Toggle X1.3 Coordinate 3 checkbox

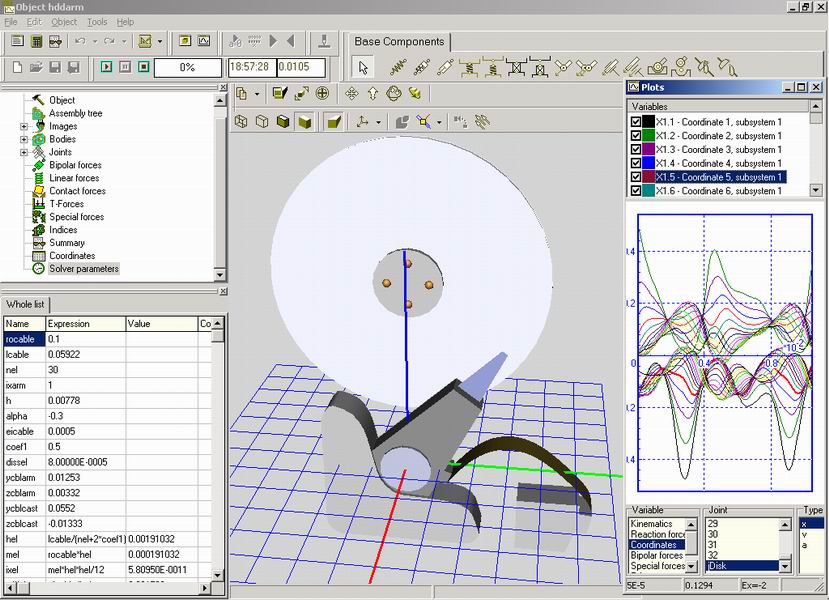click(635, 149)
